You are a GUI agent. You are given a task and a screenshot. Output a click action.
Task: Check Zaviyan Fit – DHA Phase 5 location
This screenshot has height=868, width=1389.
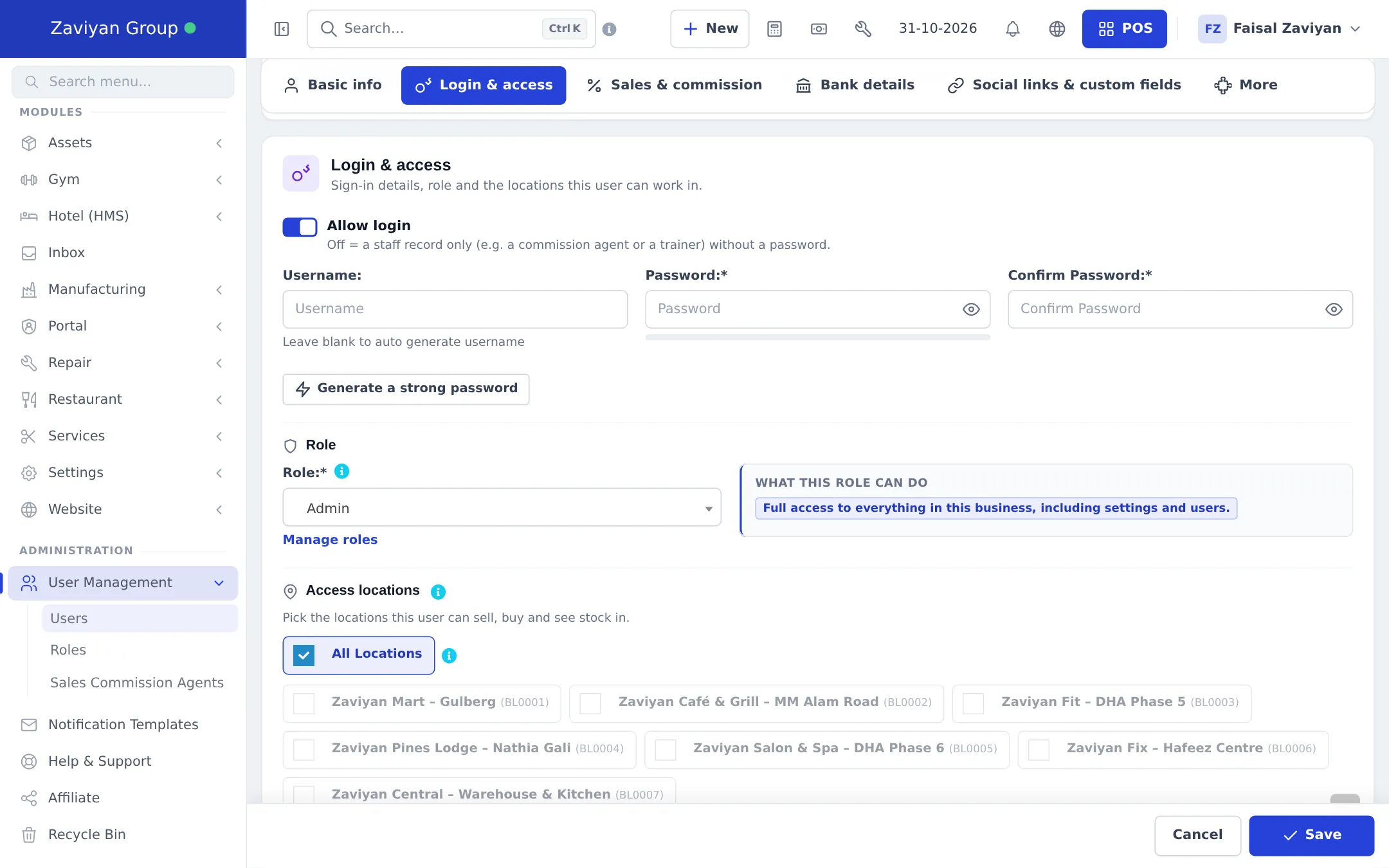973,703
